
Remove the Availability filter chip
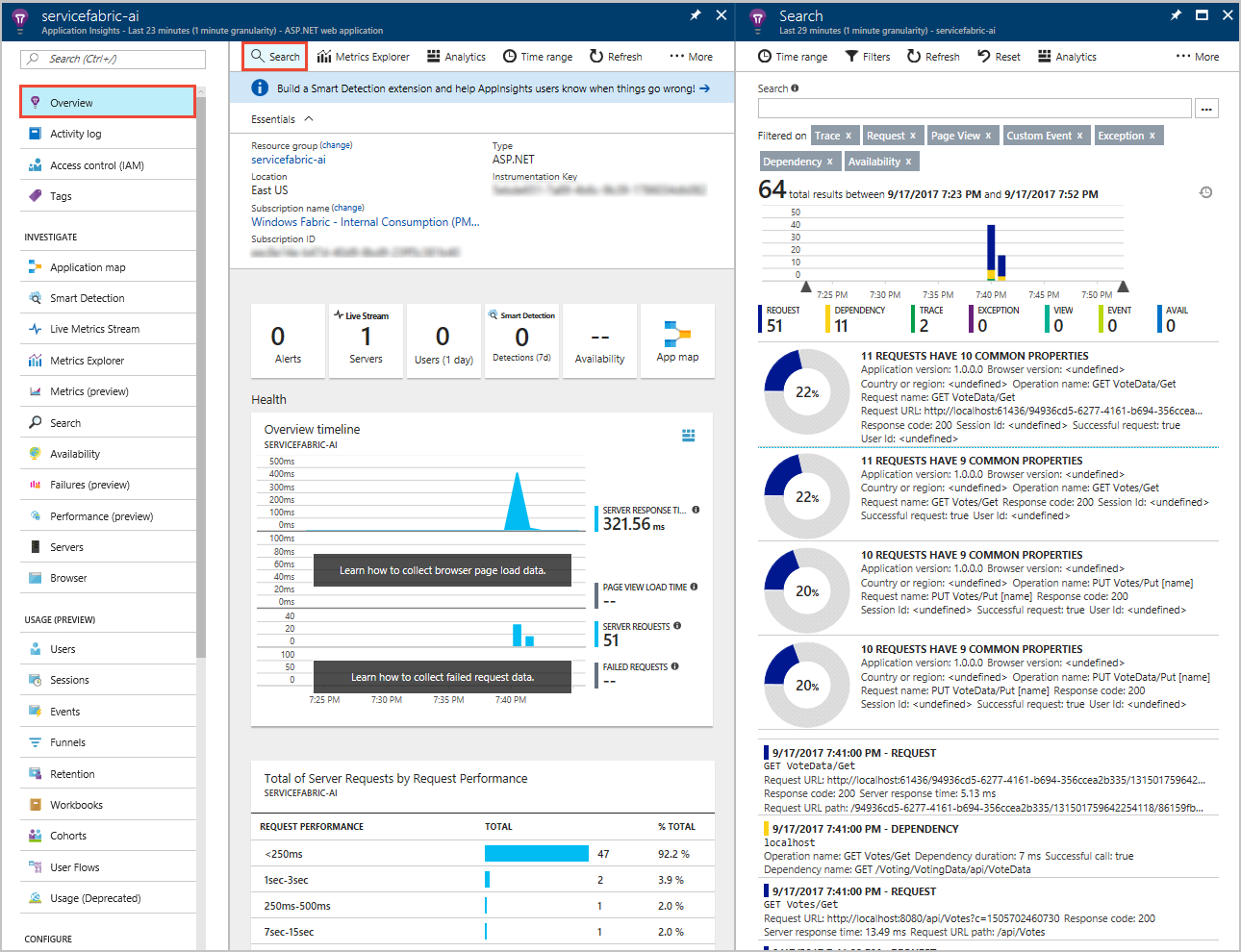click(x=908, y=162)
